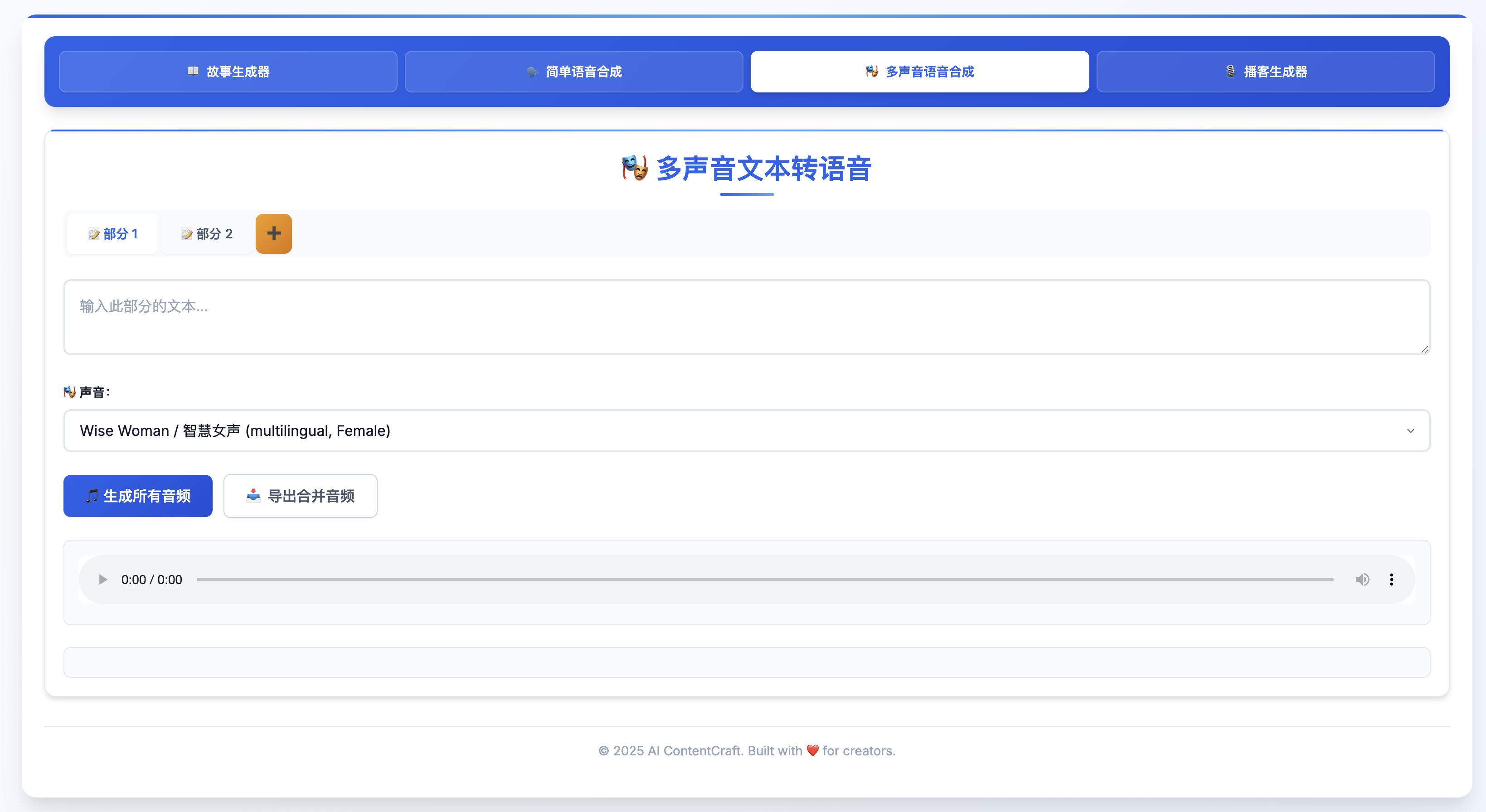
Task: Select the 部分 1 section tab
Action: [x=112, y=233]
